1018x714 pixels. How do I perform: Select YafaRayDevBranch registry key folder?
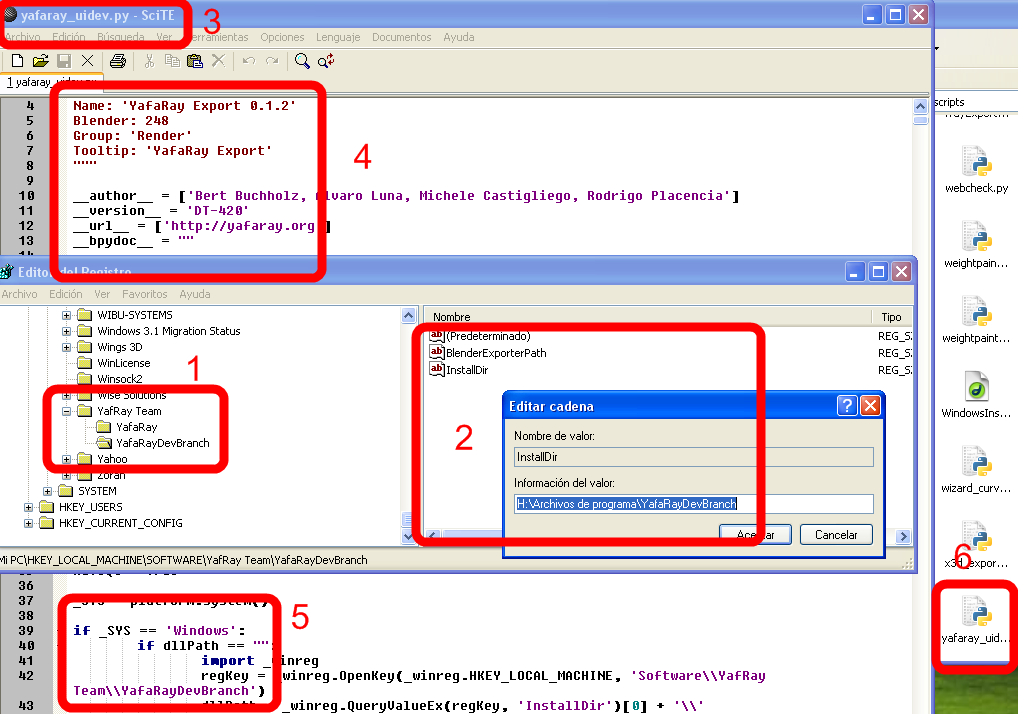point(153,443)
